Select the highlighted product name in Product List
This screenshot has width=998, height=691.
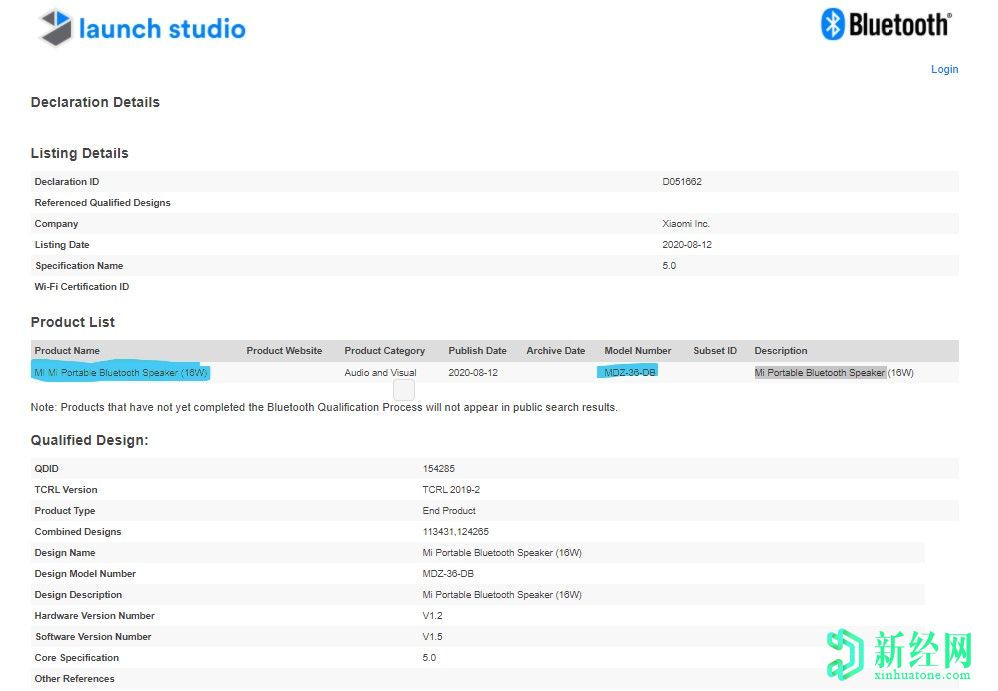coord(121,373)
